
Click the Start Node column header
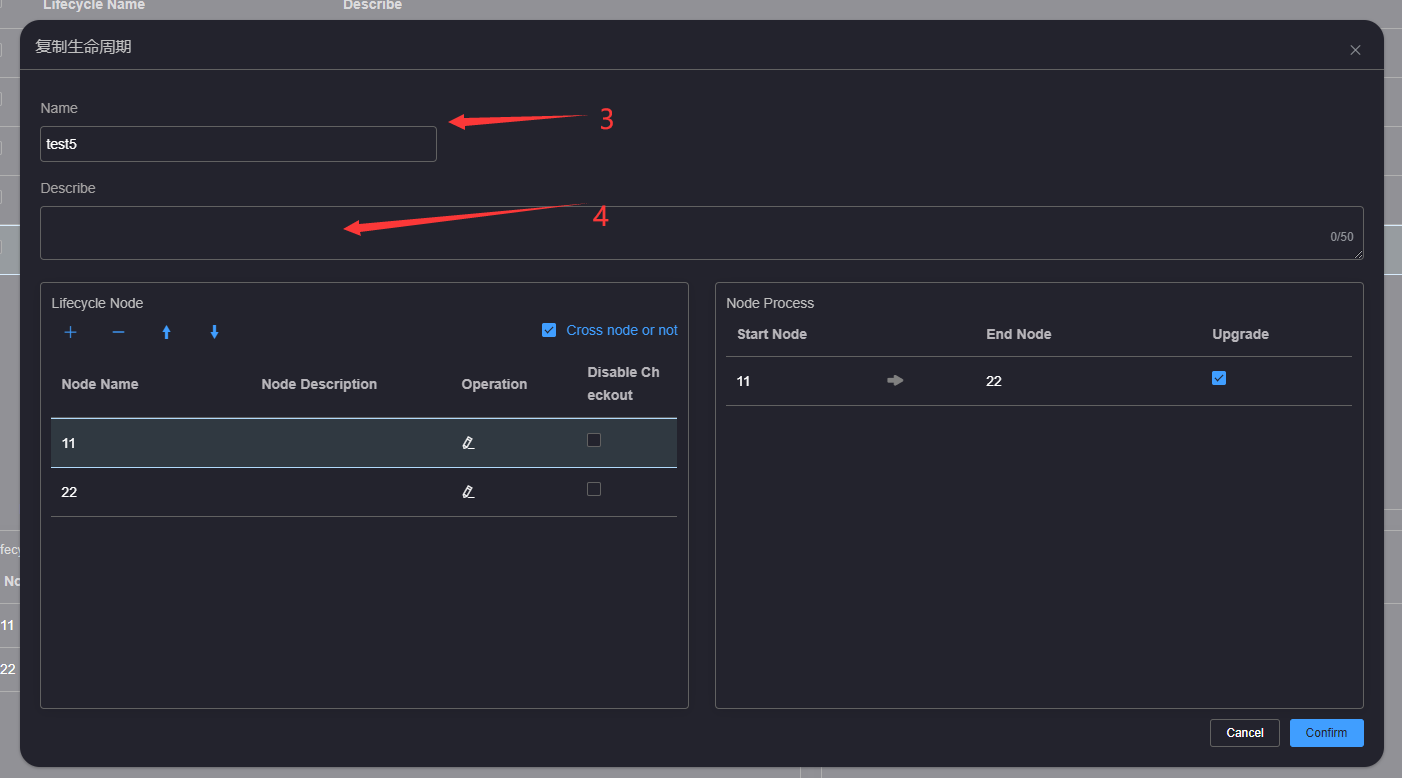[x=772, y=334]
